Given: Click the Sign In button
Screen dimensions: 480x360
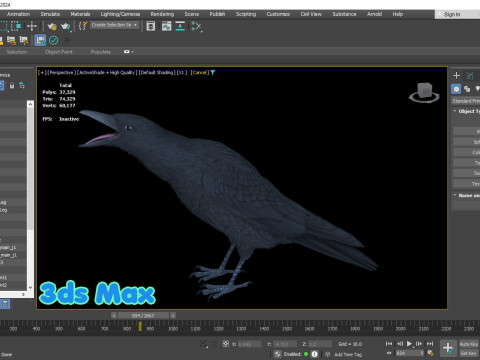Looking at the screenshot, I should click(452, 14).
